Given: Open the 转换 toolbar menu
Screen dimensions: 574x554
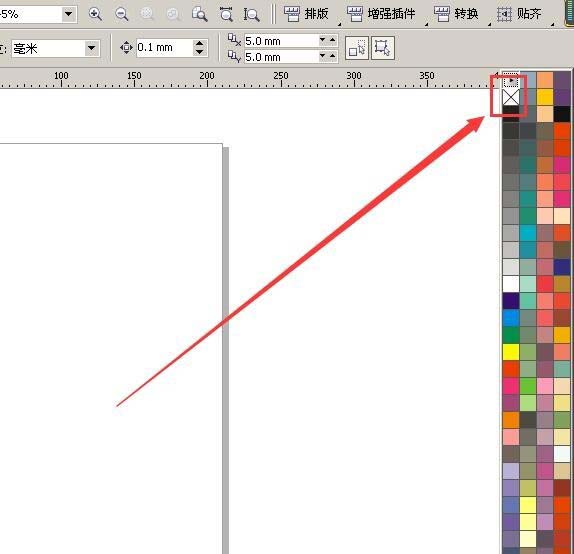Looking at the screenshot, I should tap(456, 14).
